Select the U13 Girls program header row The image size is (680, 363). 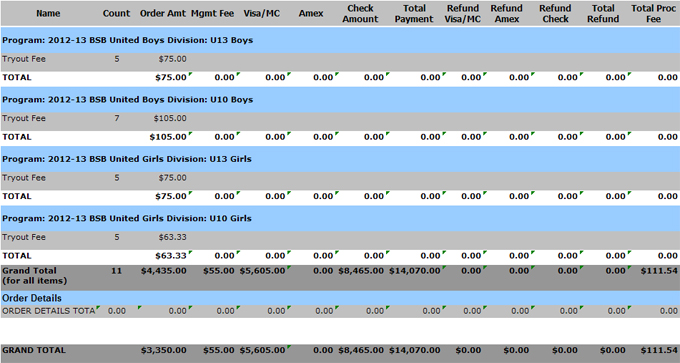point(340,159)
